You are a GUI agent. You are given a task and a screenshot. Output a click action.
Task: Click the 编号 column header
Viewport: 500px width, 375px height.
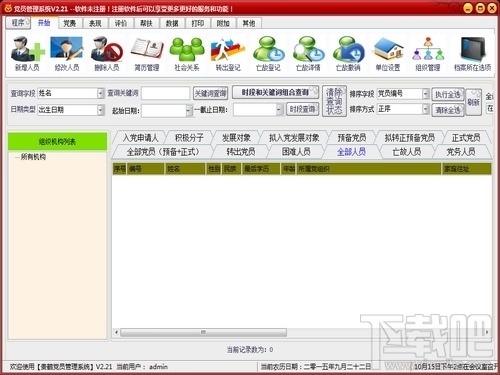tap(146, 169)
